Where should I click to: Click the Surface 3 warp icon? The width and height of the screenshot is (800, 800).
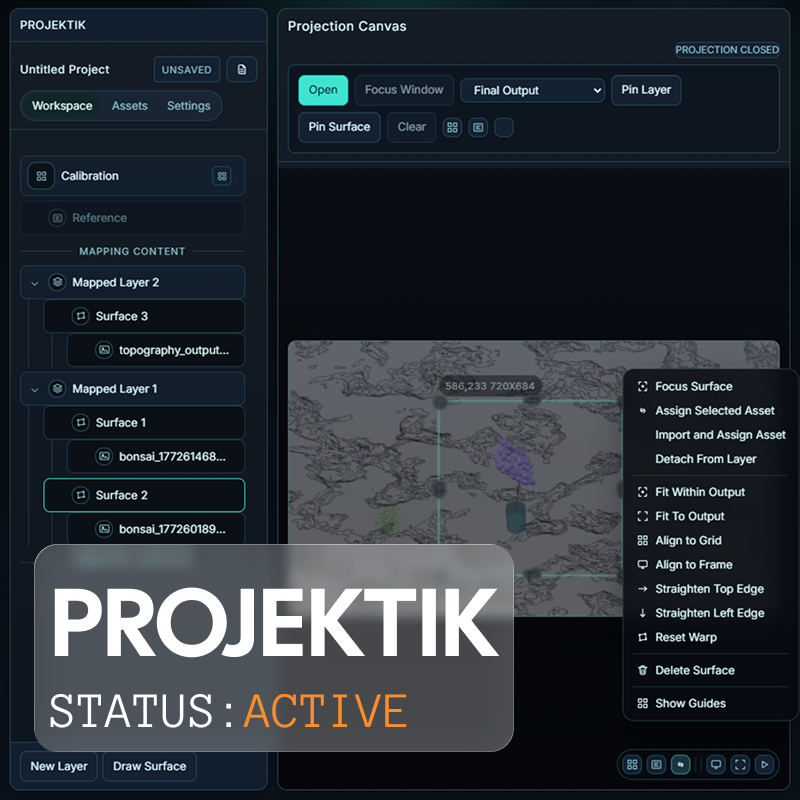[x=80, y=316]
